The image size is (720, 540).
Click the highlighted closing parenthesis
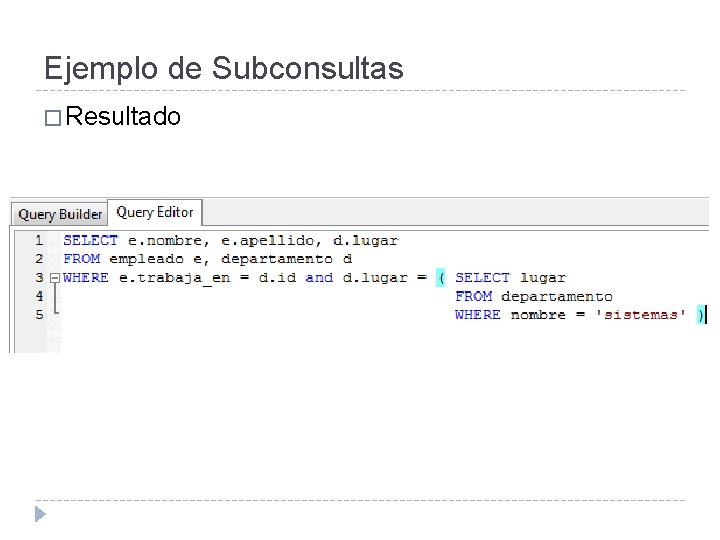(701, 315)
